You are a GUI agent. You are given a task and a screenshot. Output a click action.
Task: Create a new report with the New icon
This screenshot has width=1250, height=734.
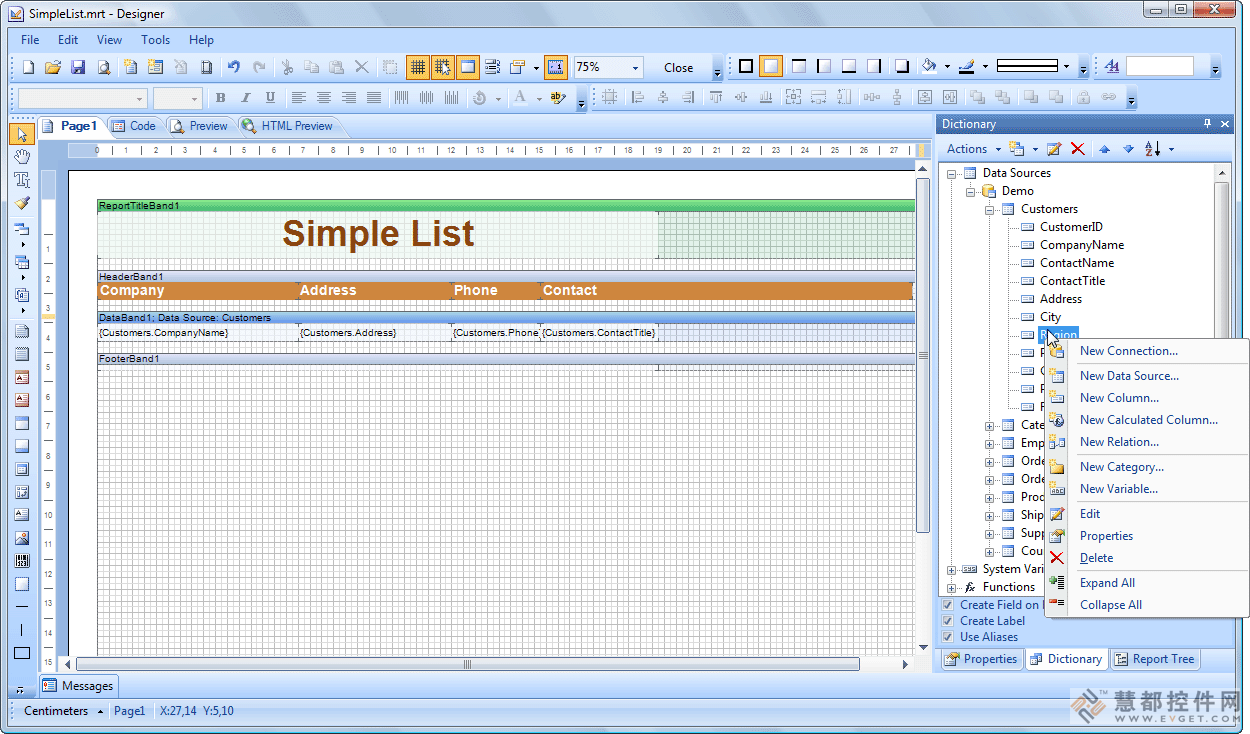28,68
